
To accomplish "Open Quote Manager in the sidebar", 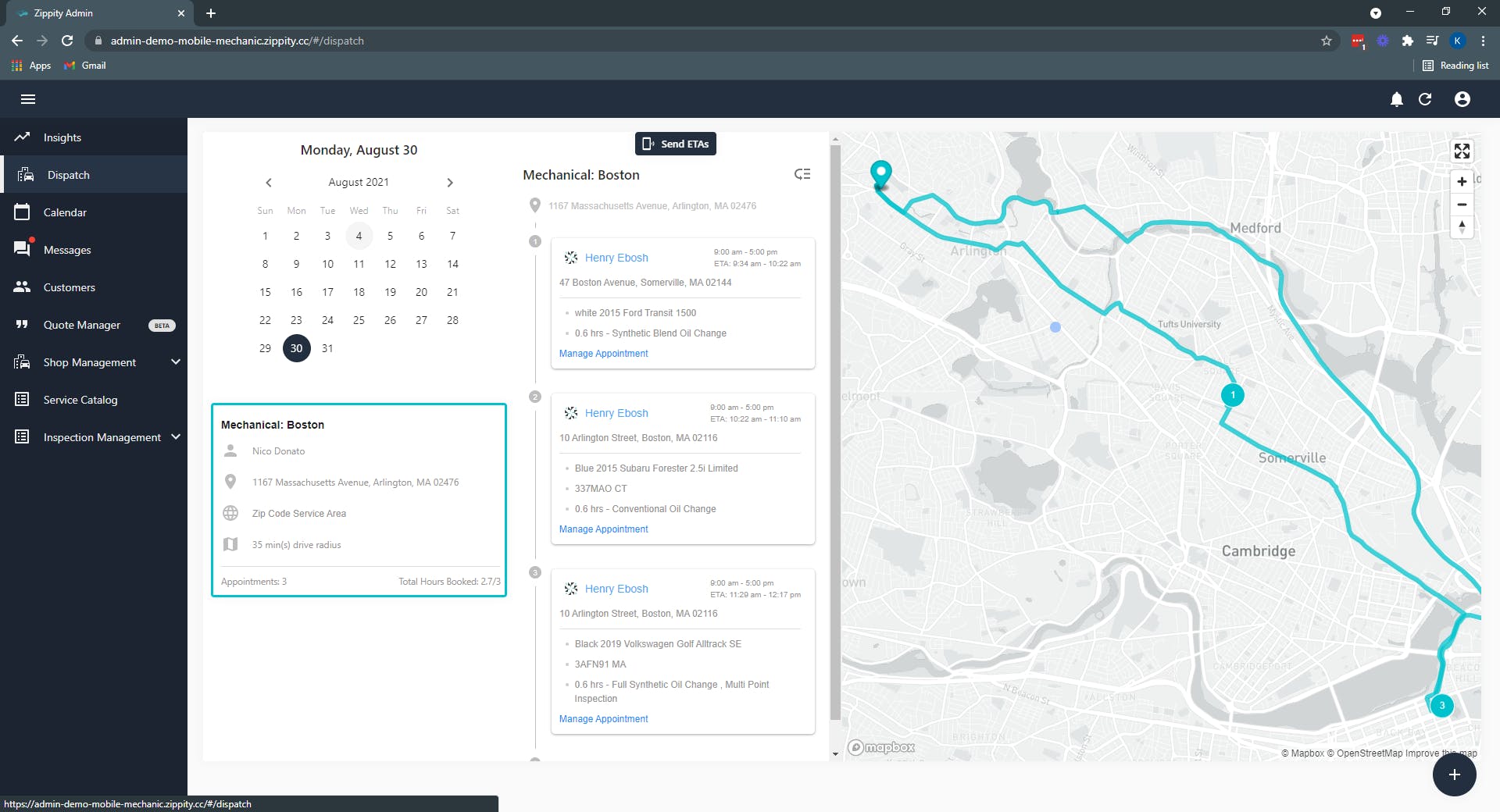I will pos(94,325).
